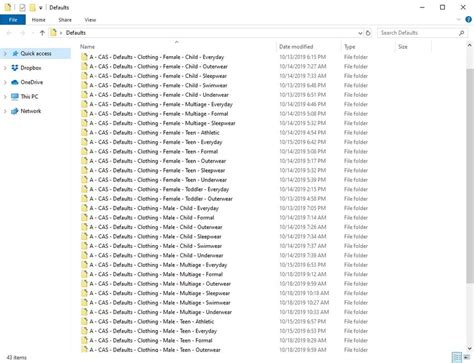Image resolution: width=474 pixels, height=363 pixels.
Task: Sort by the Name column header
Action: pyautogui.click(x=87, y=47)
